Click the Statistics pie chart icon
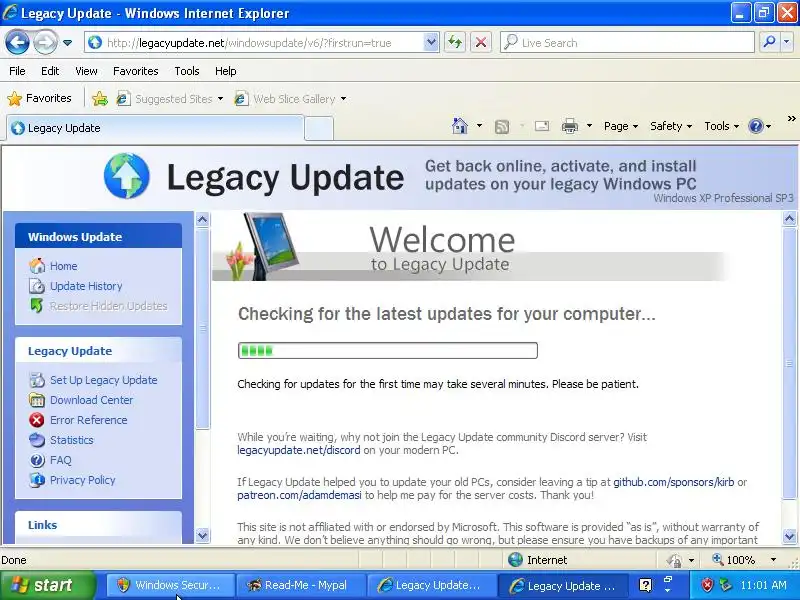 [x=37, y=440]
